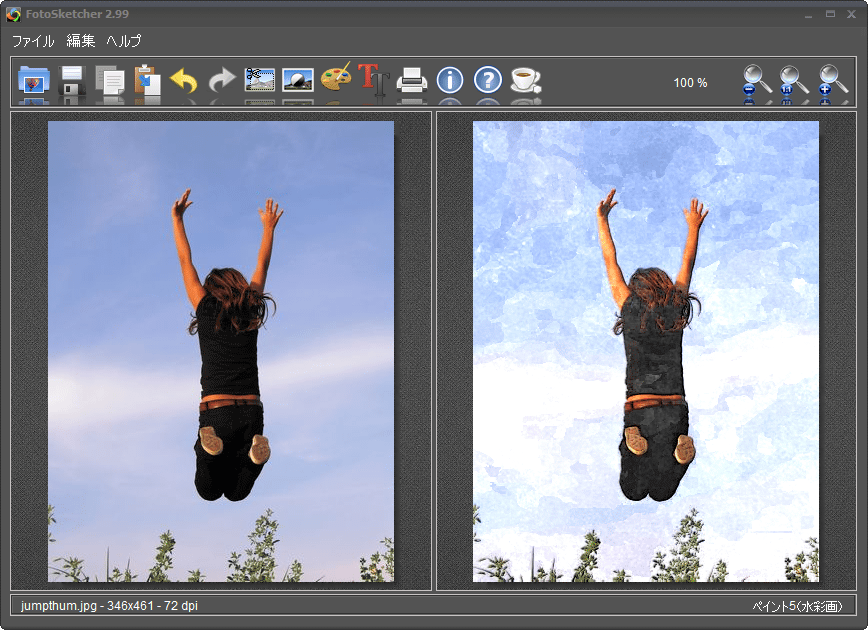Open help with the question mark icon
This screenshot has width=868, height=630.
tap(488, 80)
